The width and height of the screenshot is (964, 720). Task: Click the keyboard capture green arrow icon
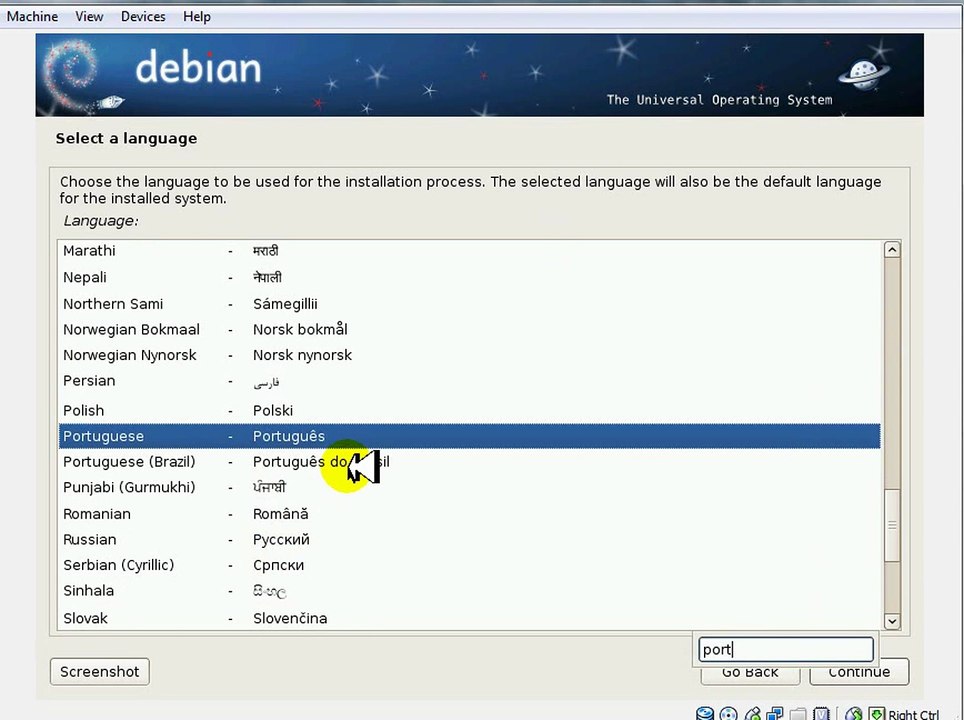[877, 713]
